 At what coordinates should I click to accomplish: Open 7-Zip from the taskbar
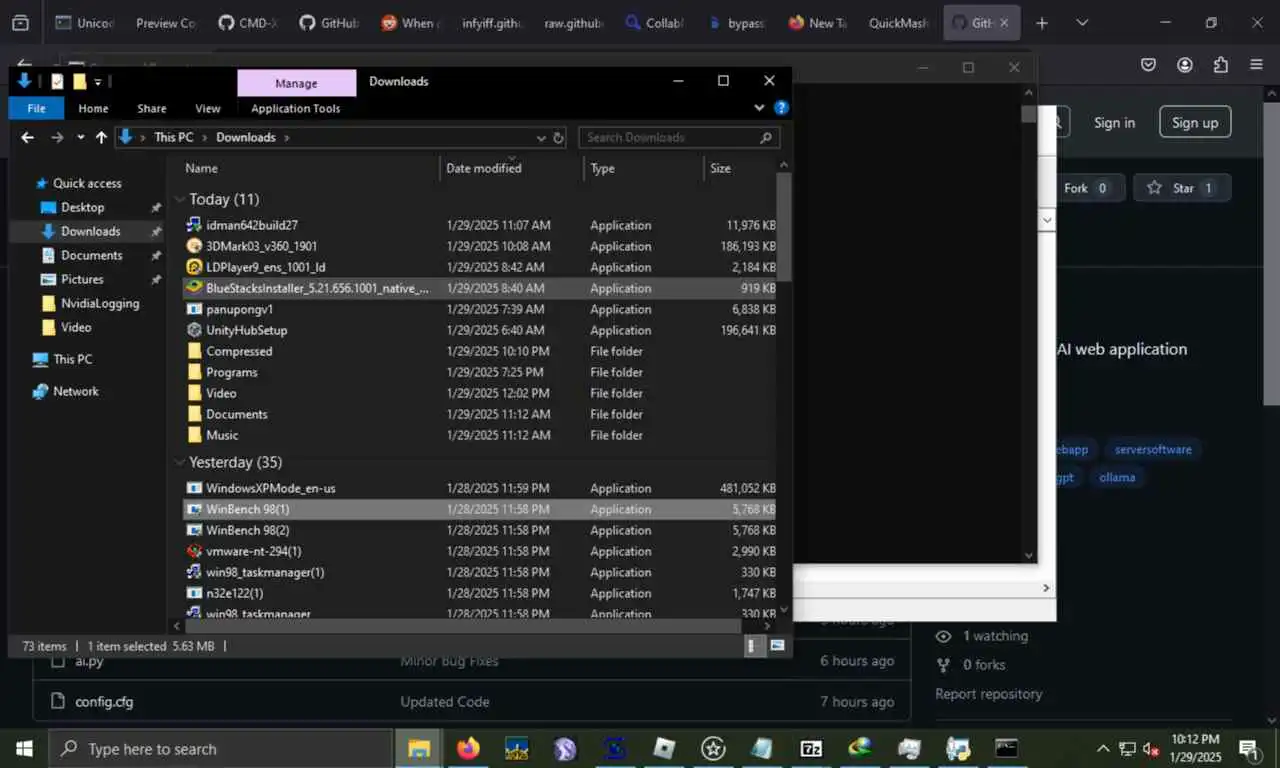[810, 748]
